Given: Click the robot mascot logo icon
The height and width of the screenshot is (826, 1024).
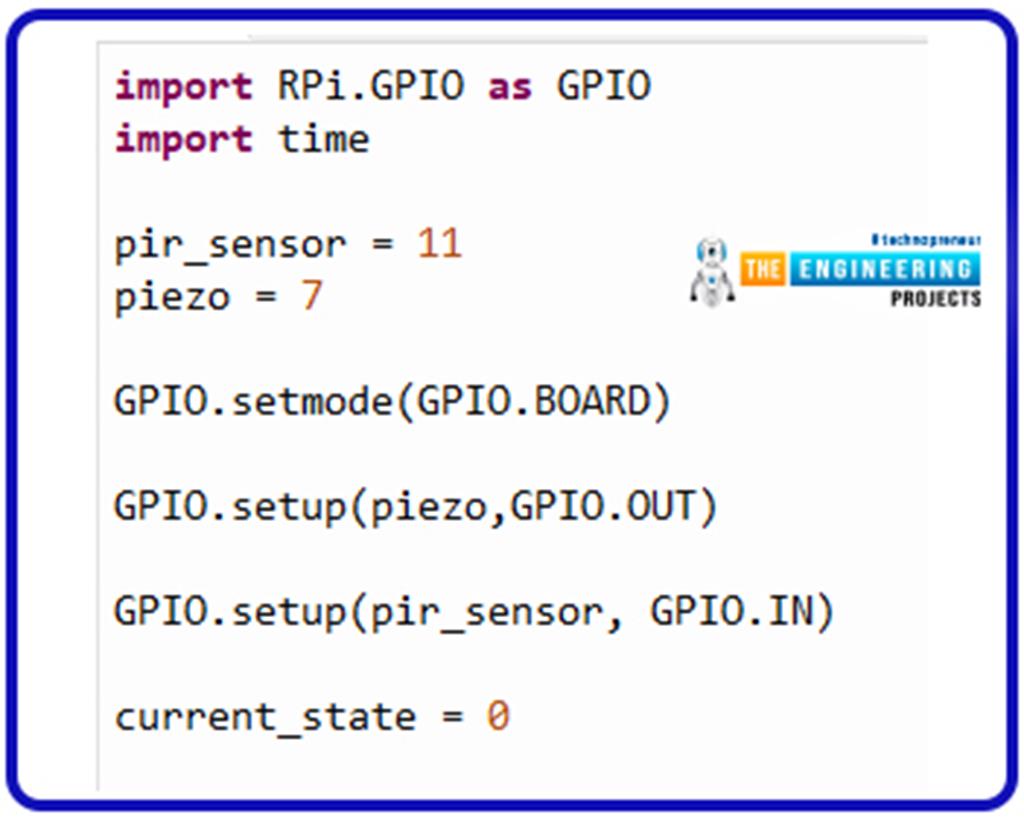Looking at the screenshot, I should pyautogui.click(x=712, y=270).
